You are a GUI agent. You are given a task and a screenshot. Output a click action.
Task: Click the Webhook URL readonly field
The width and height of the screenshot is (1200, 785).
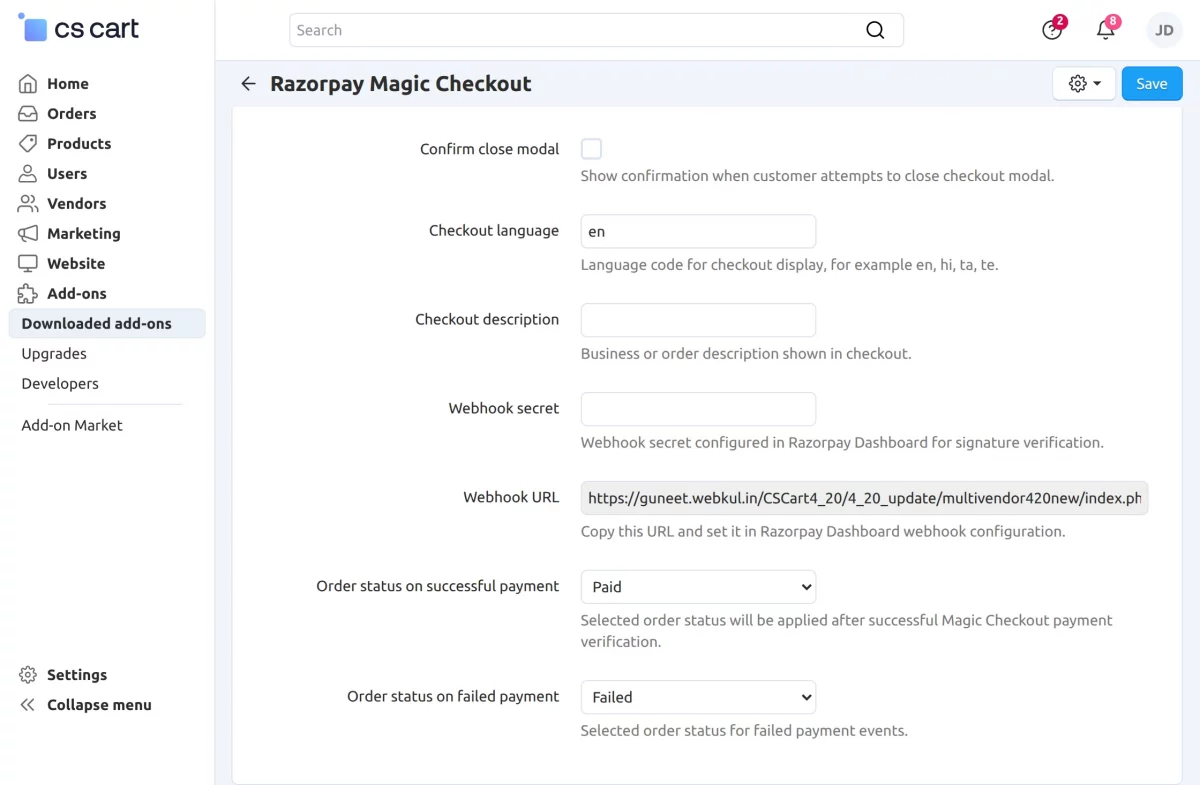pos(864,498)
